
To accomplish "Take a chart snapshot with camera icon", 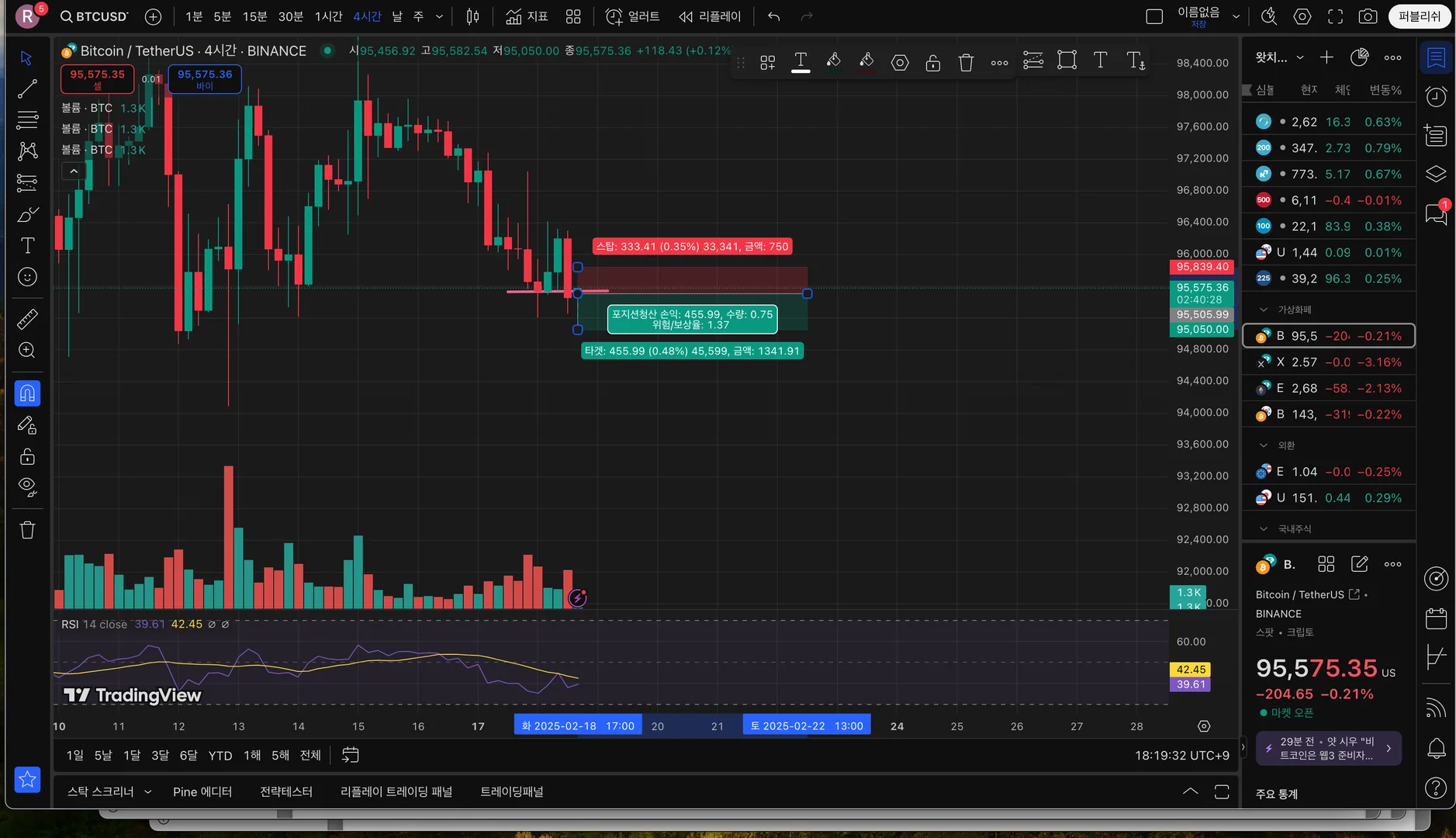I will coord(1368,16).
